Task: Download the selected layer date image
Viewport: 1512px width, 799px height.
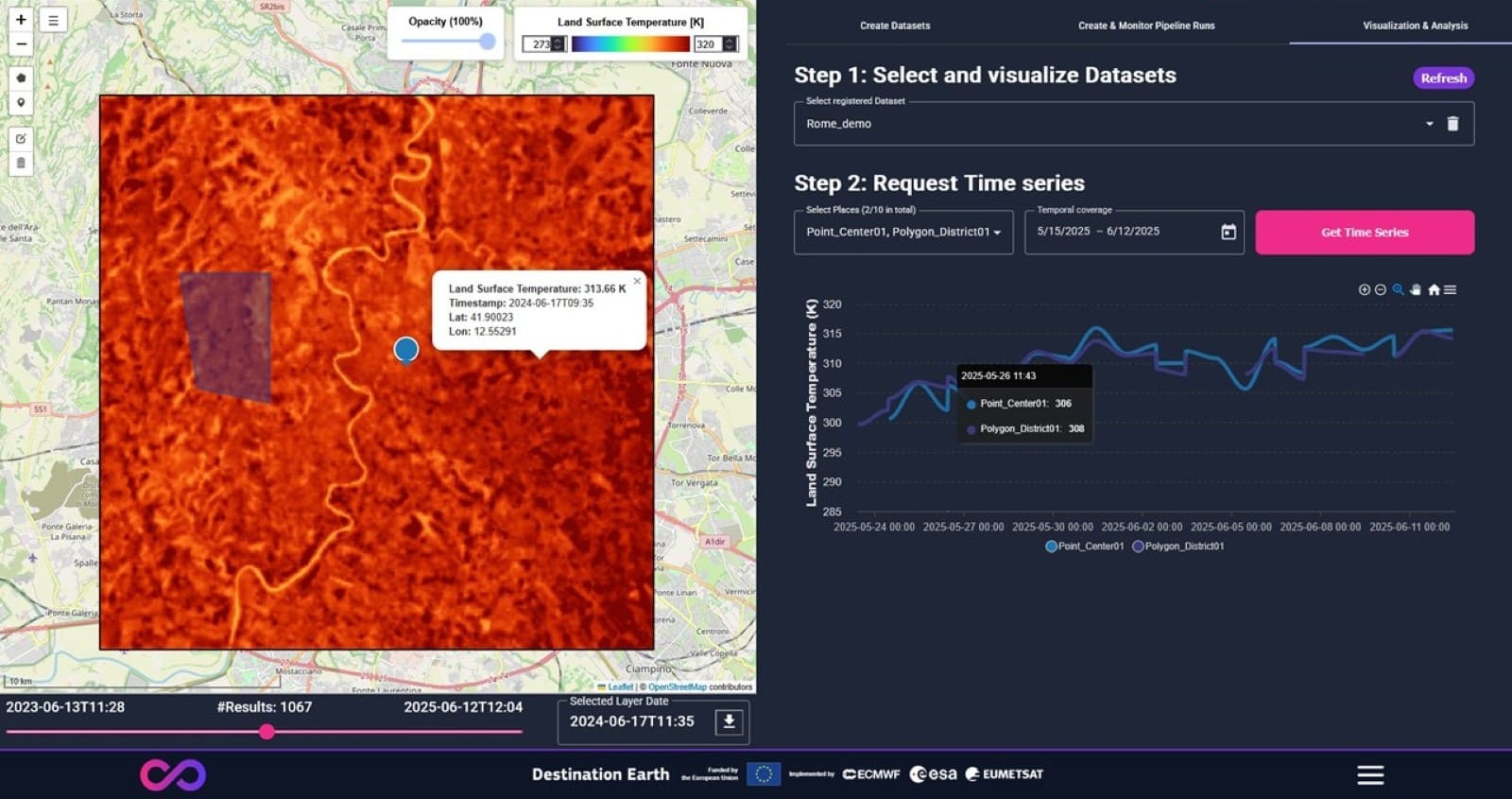Action: click(729, 721)
